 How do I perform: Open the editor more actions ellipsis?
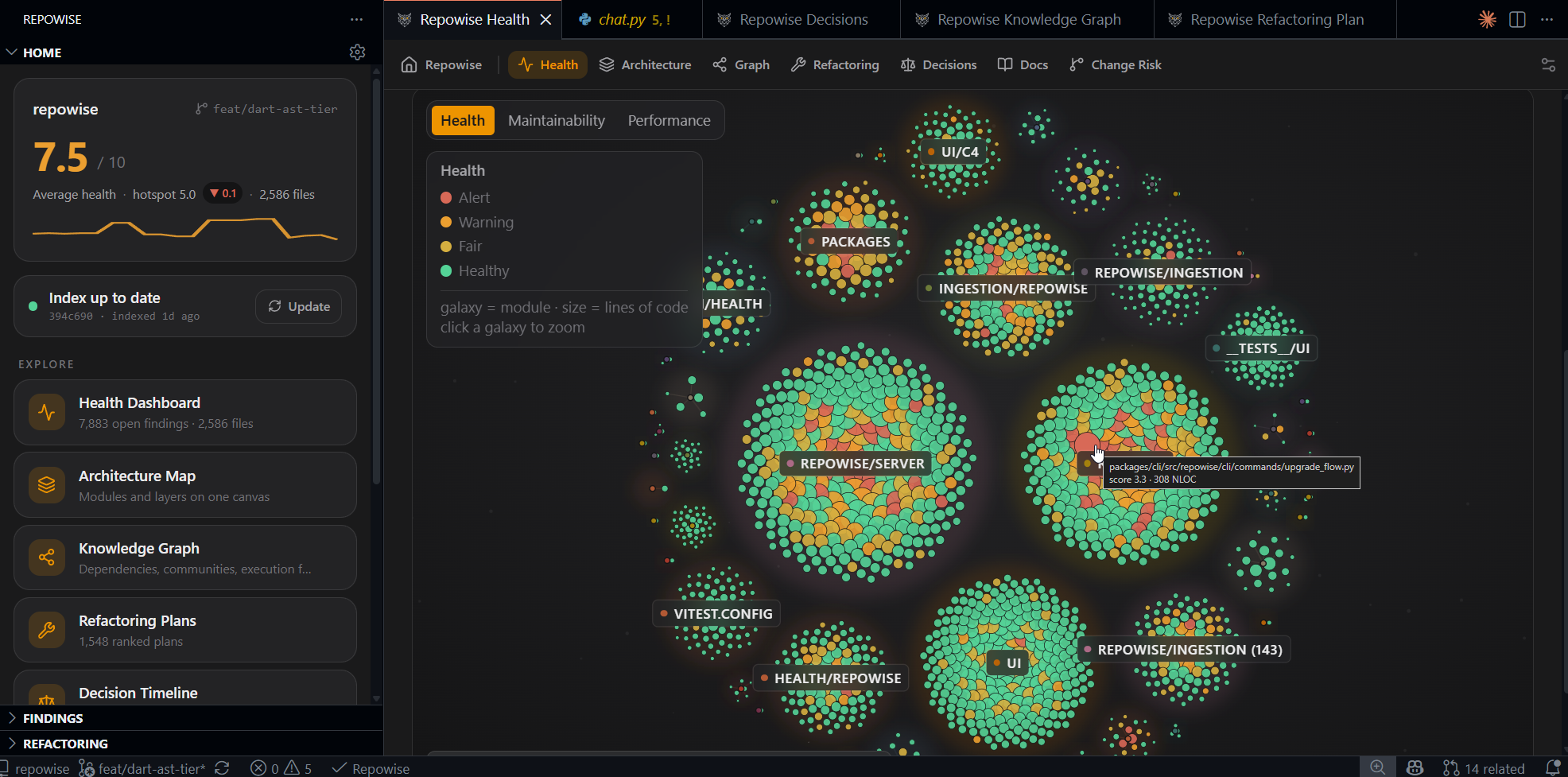click(1547, 19)
